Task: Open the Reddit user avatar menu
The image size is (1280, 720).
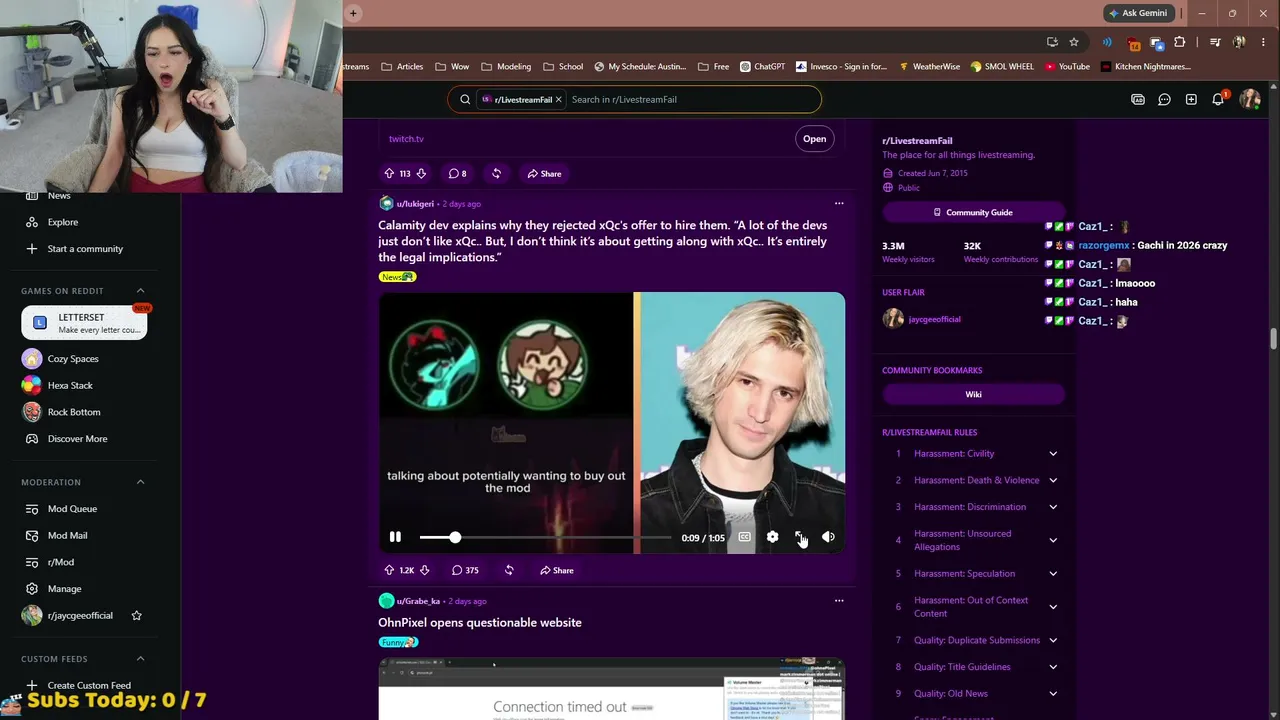Action: point(1250,99)
